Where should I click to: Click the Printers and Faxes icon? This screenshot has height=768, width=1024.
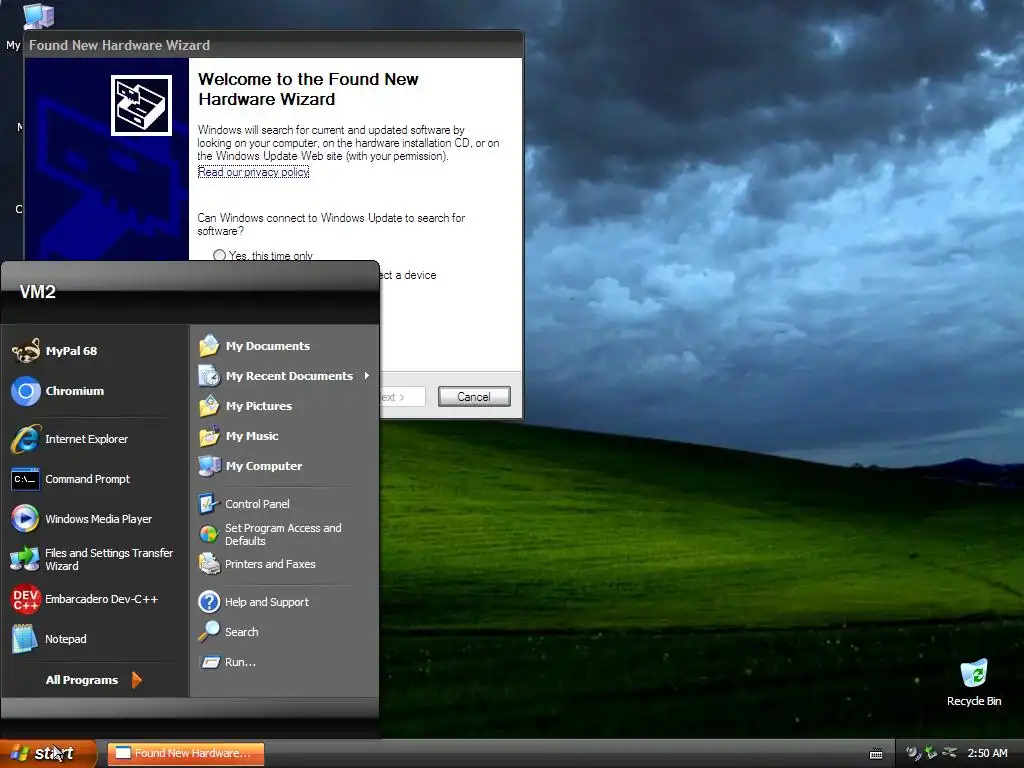point(209,564)
